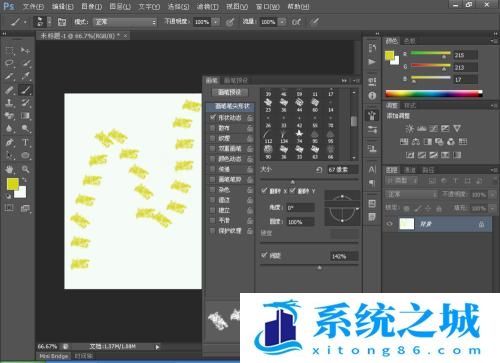Open the Clone Source icon in dock
The height and width of the screenshot is (363, 500).
[372, 149]
